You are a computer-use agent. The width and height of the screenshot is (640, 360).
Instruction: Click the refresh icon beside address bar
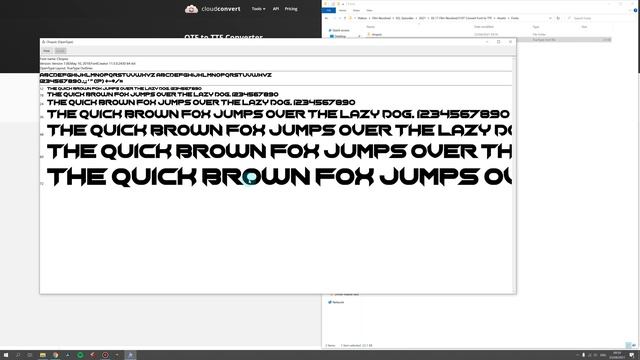click(x=558, y=18)
